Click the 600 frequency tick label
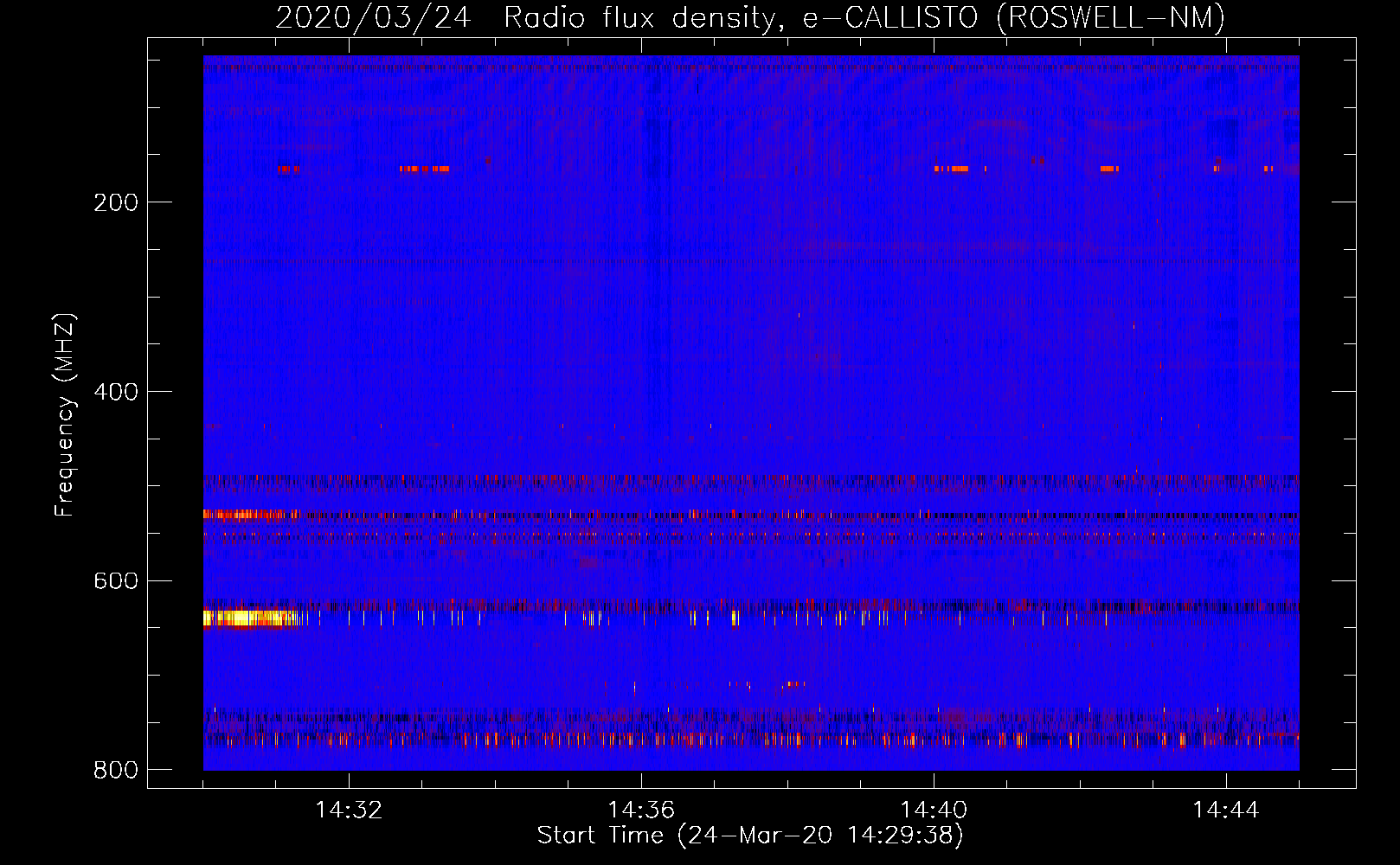 (116, 581)
